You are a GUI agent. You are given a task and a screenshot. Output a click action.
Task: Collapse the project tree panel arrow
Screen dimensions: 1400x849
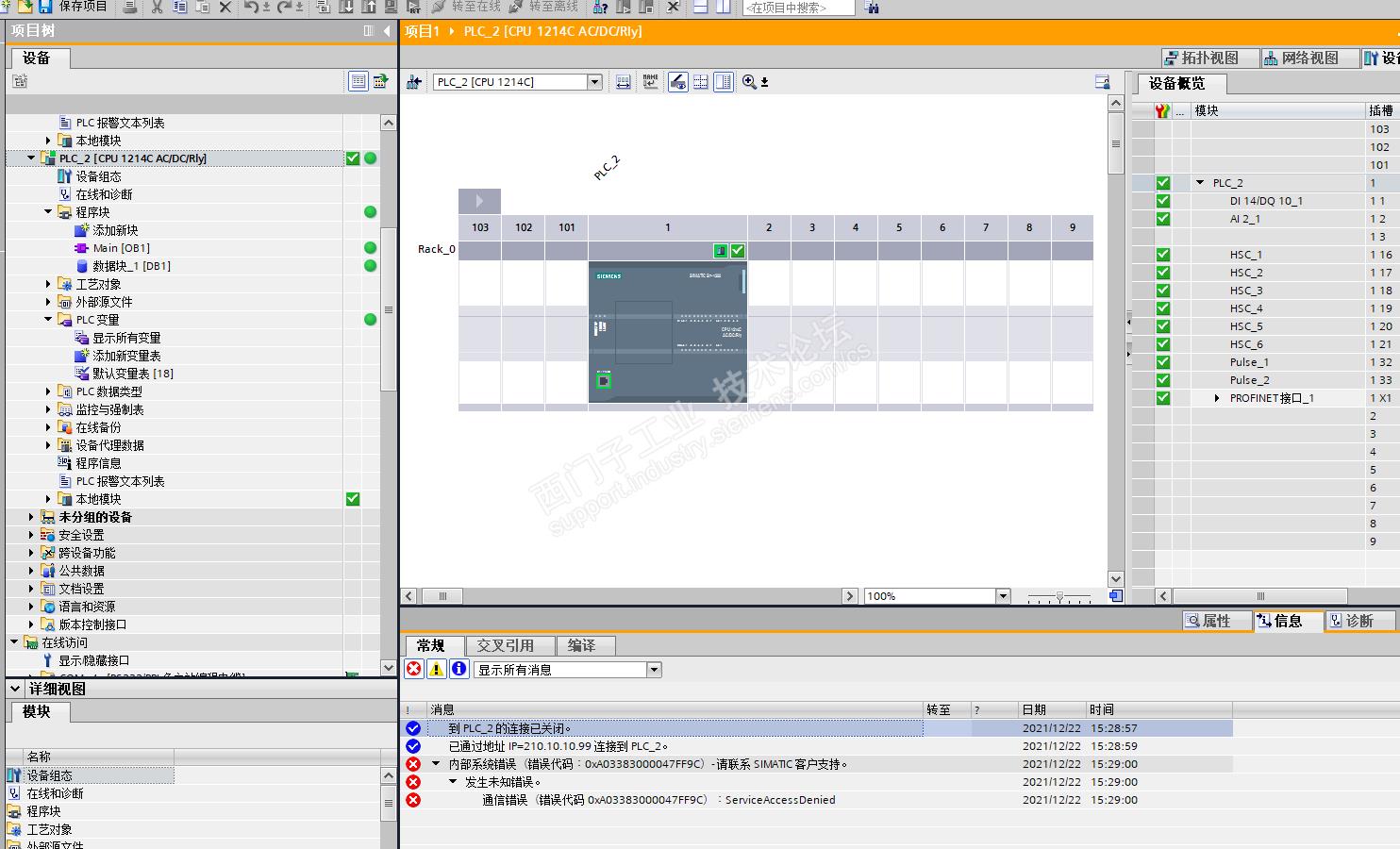[x=387, y=31]
